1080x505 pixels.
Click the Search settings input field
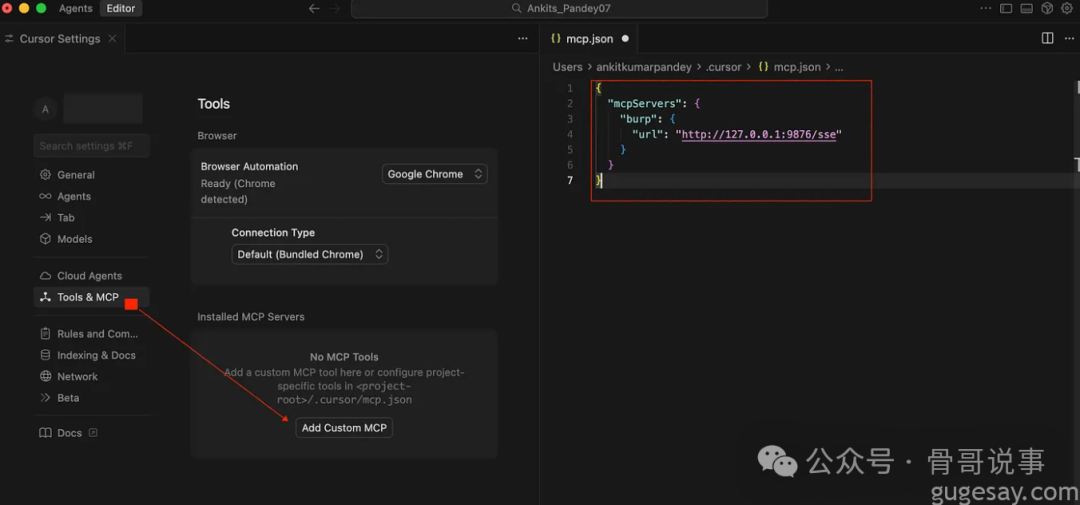click(x=91, y=146)
